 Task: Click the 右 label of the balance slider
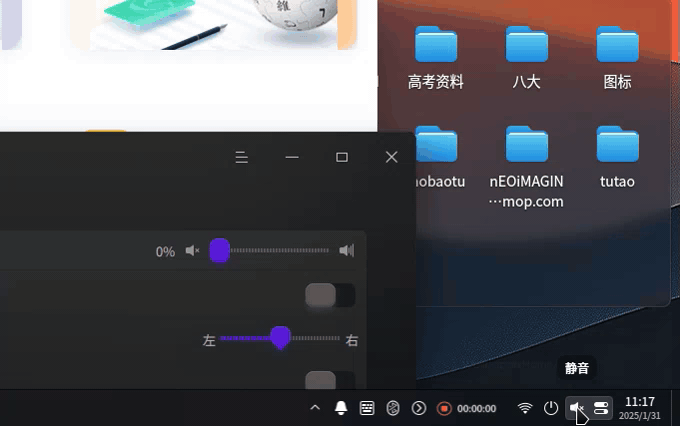coord(352,340)
